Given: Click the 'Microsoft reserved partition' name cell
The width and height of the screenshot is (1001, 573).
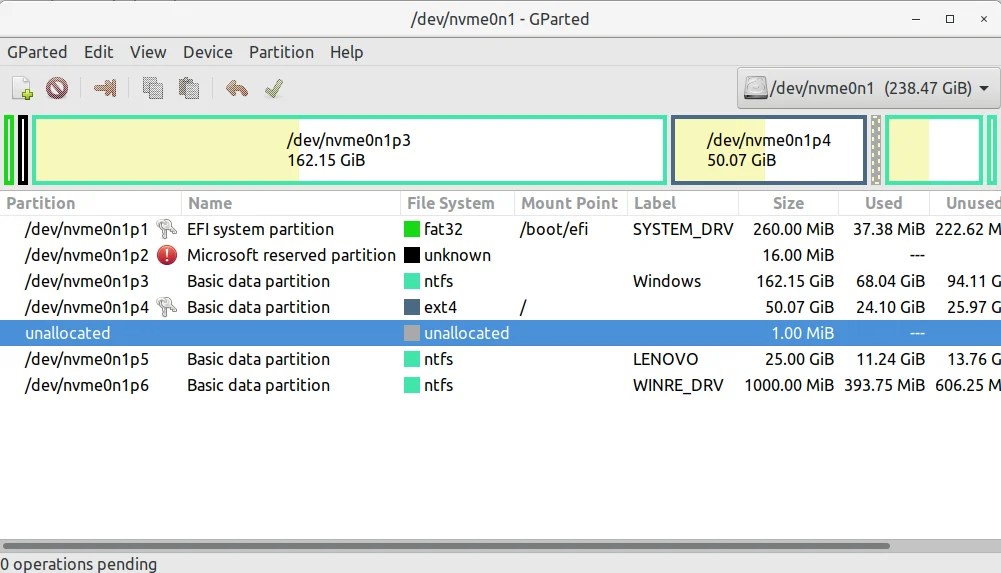Looking at the screenshot, I should (x=291, y=255).
